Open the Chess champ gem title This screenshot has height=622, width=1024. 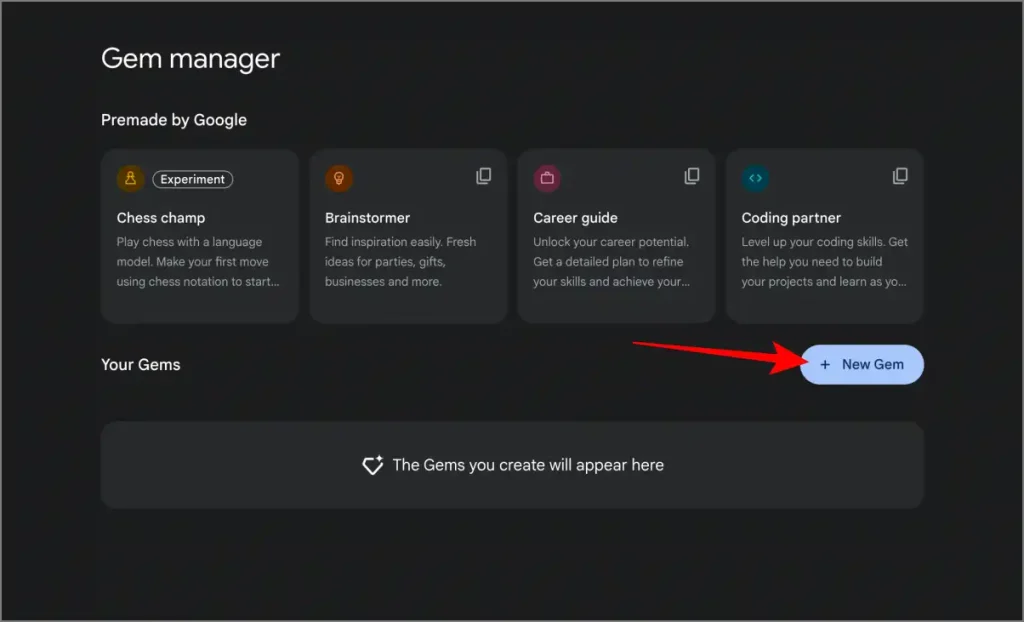161,218
